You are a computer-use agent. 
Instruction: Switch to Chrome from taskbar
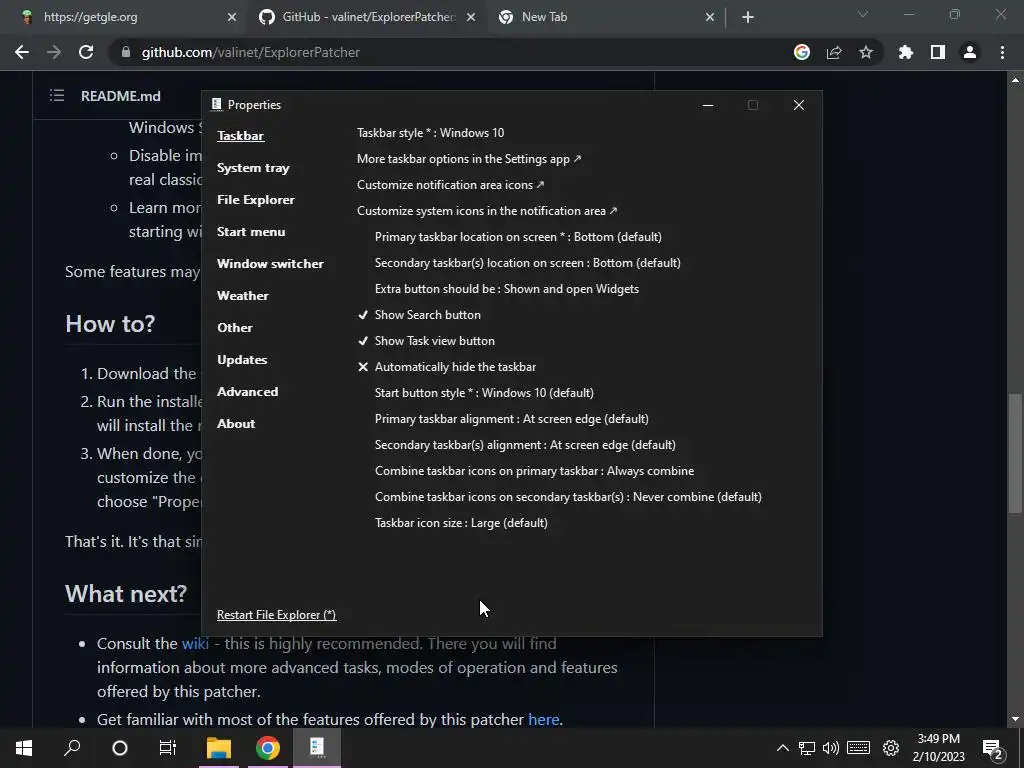(x=268, y=748)
